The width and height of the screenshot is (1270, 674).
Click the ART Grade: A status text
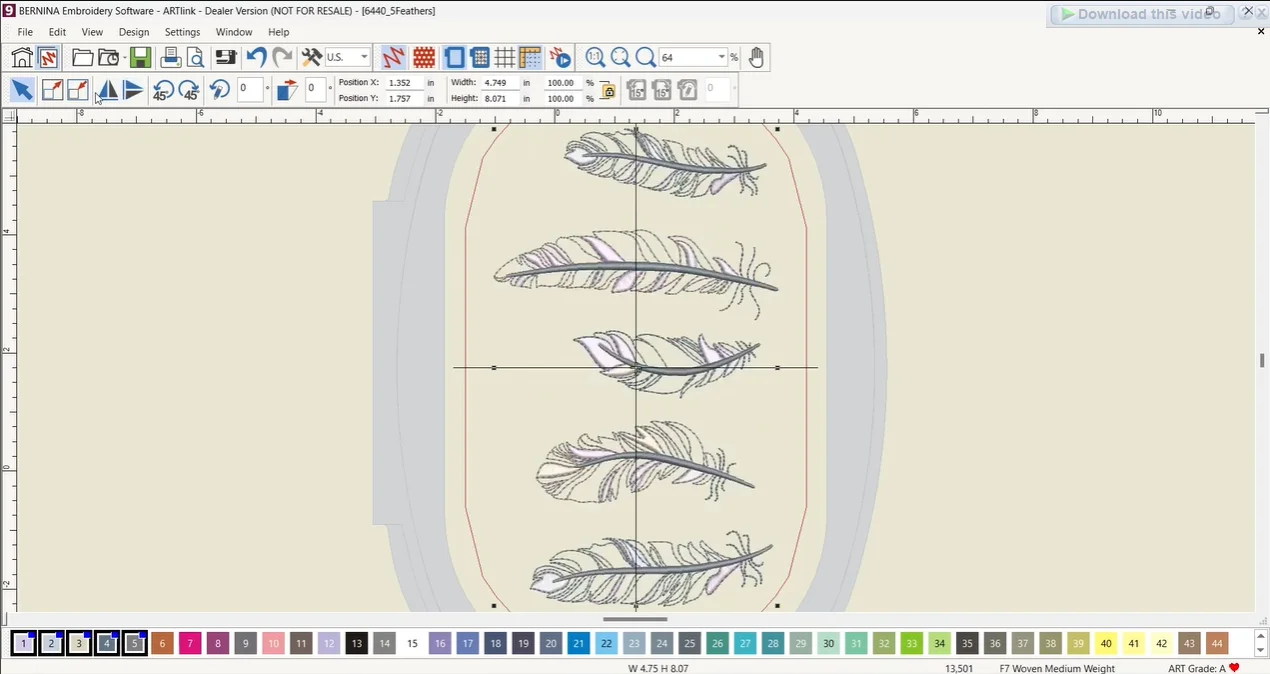coord(1197,668)
